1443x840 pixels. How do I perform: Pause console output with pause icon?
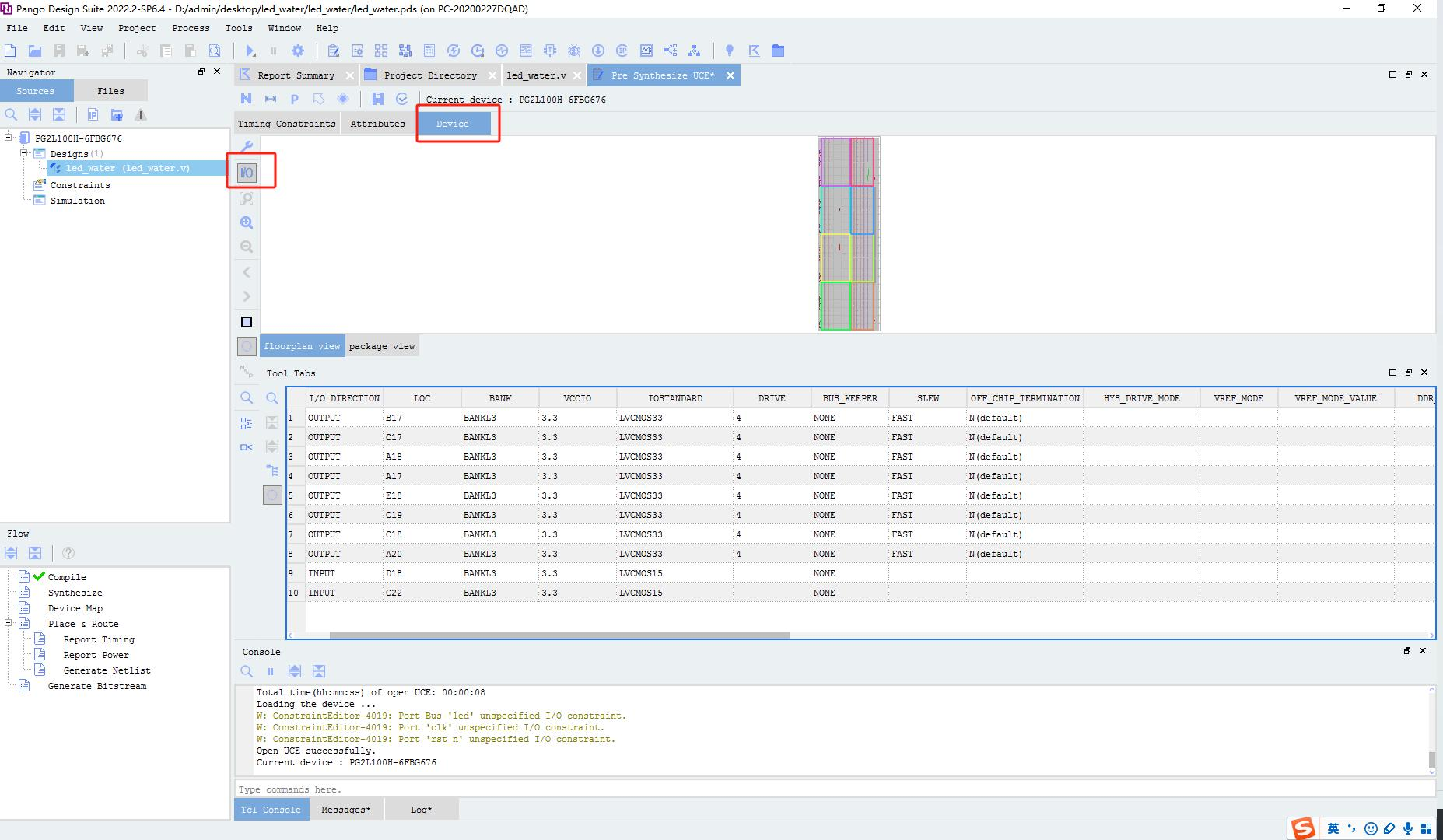coord(271,671)
